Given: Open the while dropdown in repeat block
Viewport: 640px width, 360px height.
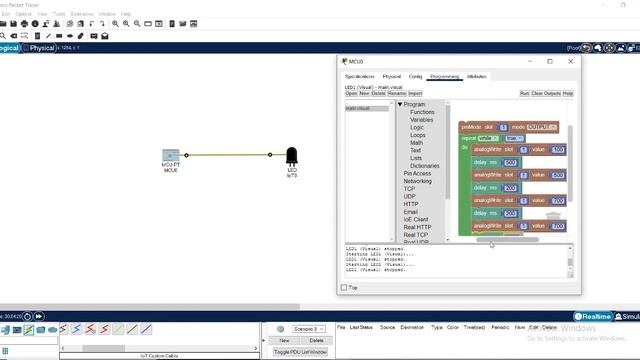Looking at the screenshot, I should coord(489,138).
